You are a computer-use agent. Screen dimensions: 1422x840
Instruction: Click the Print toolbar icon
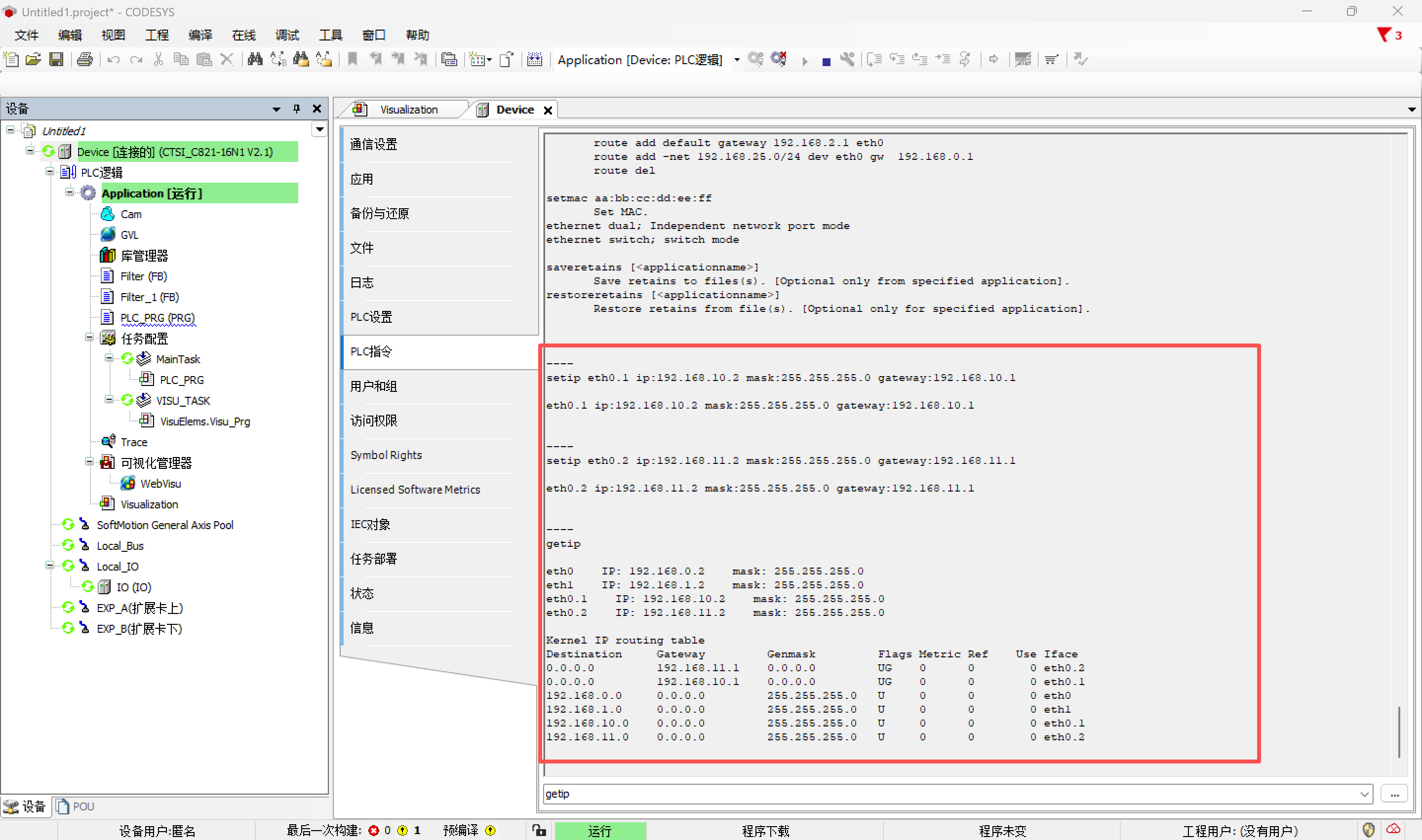(x=85, y=59)
